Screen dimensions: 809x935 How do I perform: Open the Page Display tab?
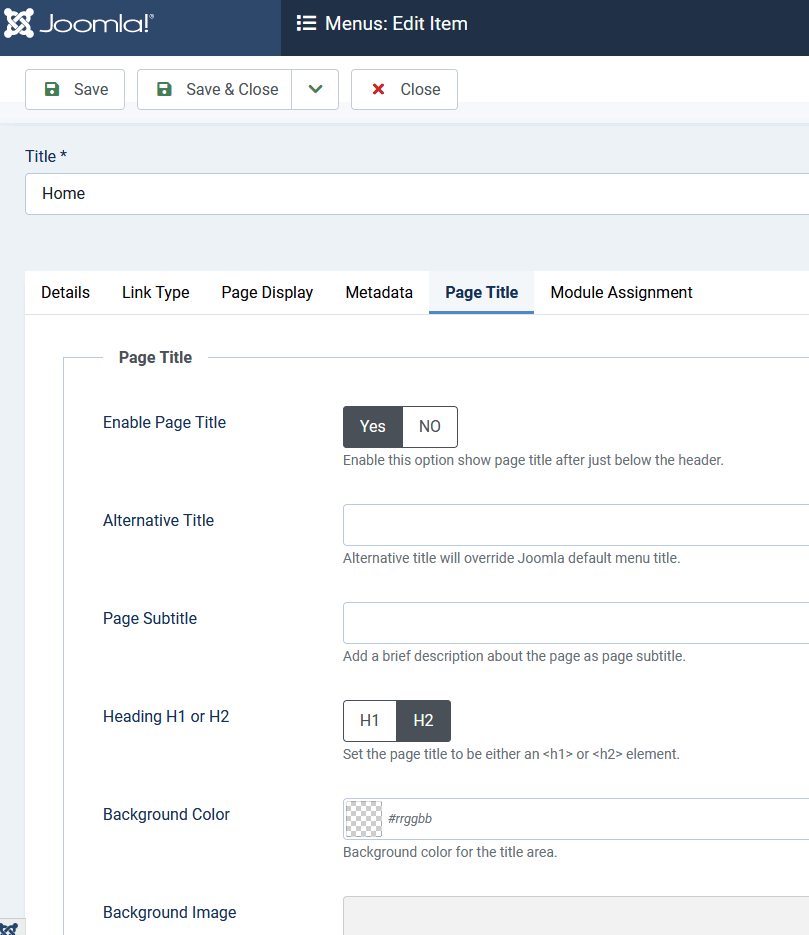click(267, 292)
